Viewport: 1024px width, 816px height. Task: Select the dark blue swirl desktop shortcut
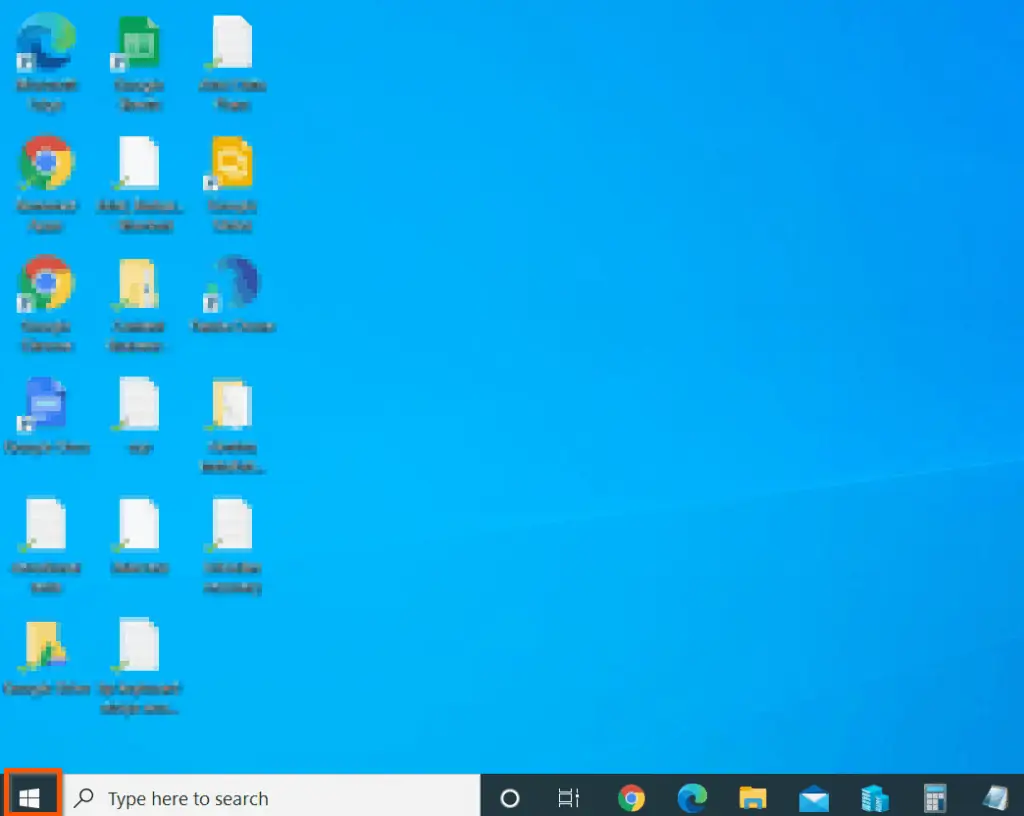pyautogui.click(x=232, y=284)
